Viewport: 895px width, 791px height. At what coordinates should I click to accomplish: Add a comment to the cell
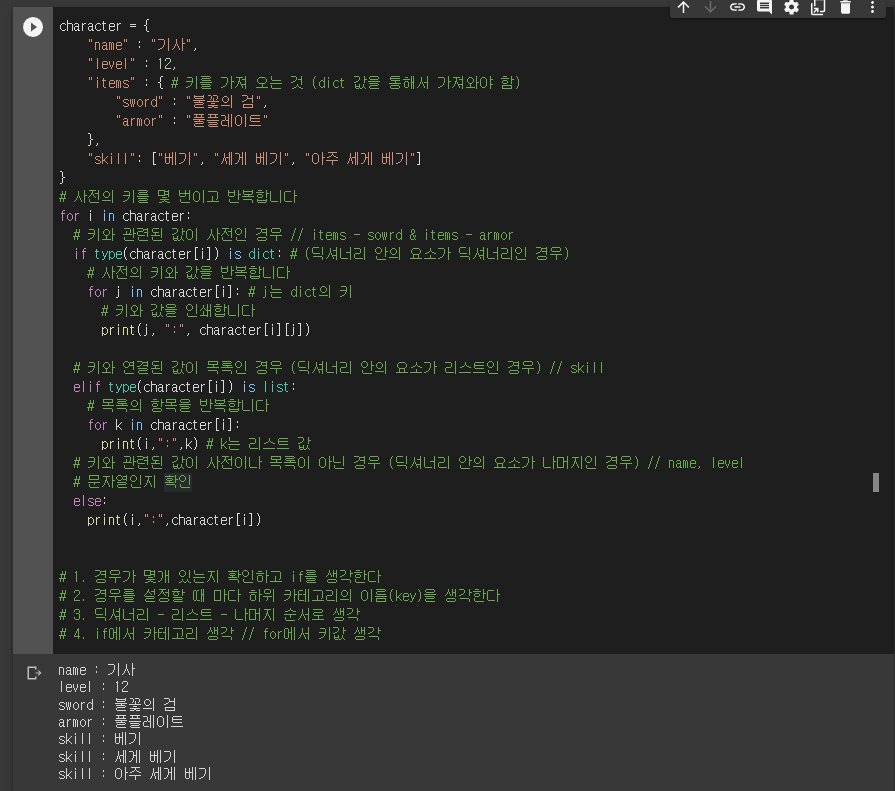click(x=764, y=7)
